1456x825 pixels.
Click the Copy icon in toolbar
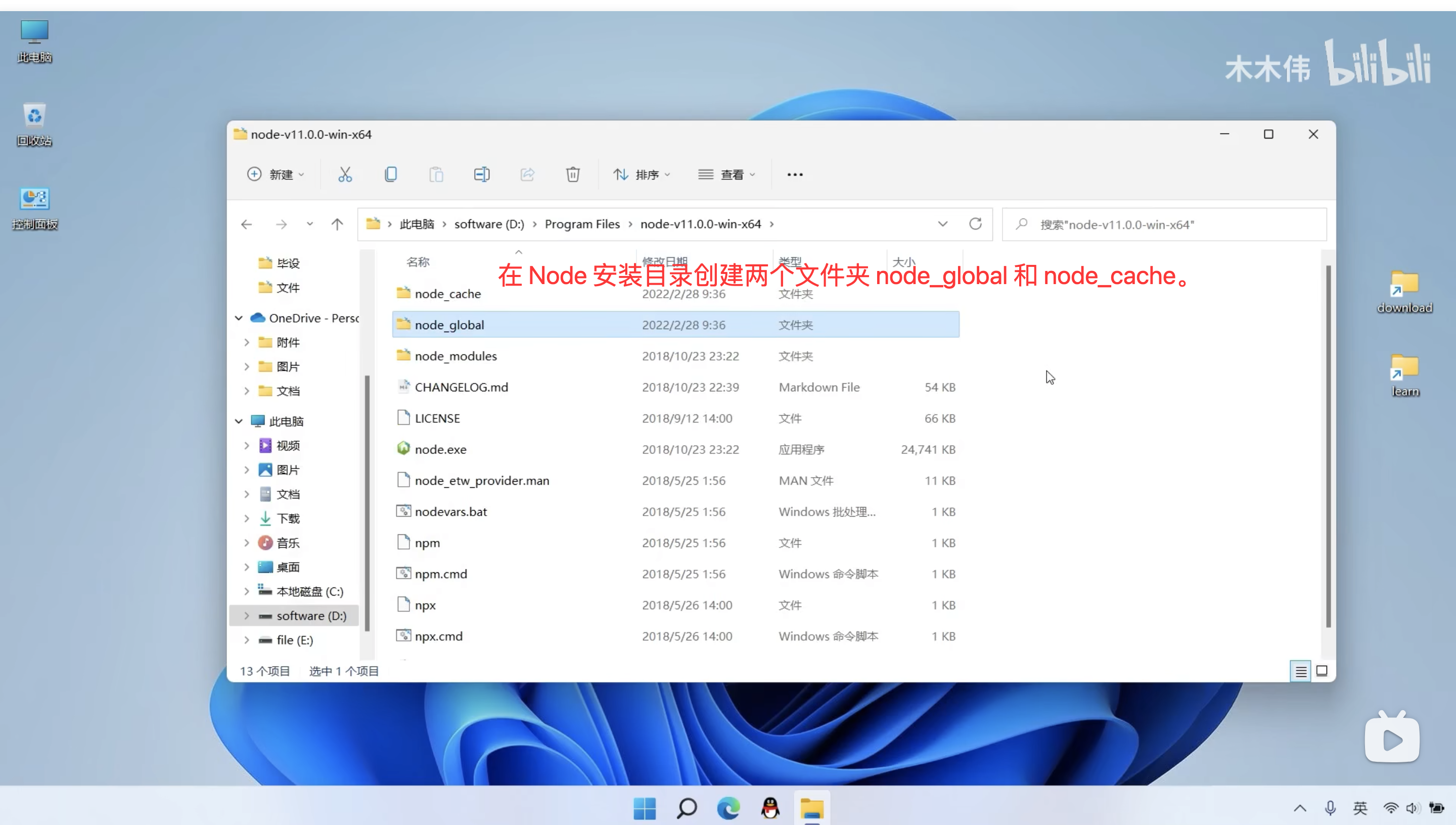pos(390,174)
